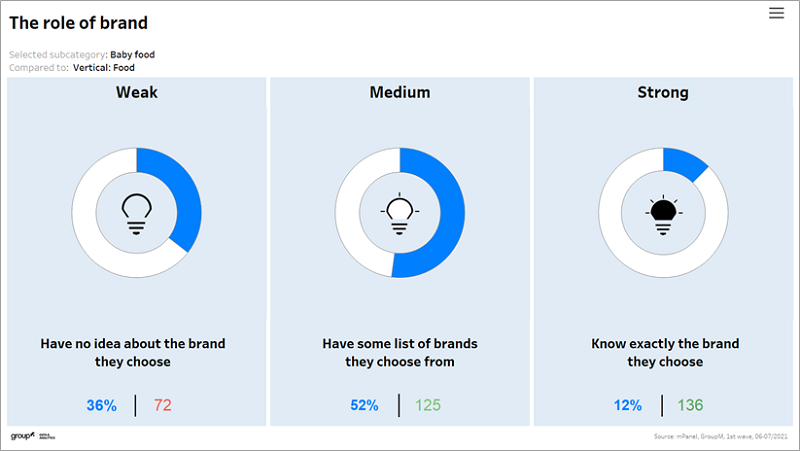Click the green 136 index value

coord(691,405)
